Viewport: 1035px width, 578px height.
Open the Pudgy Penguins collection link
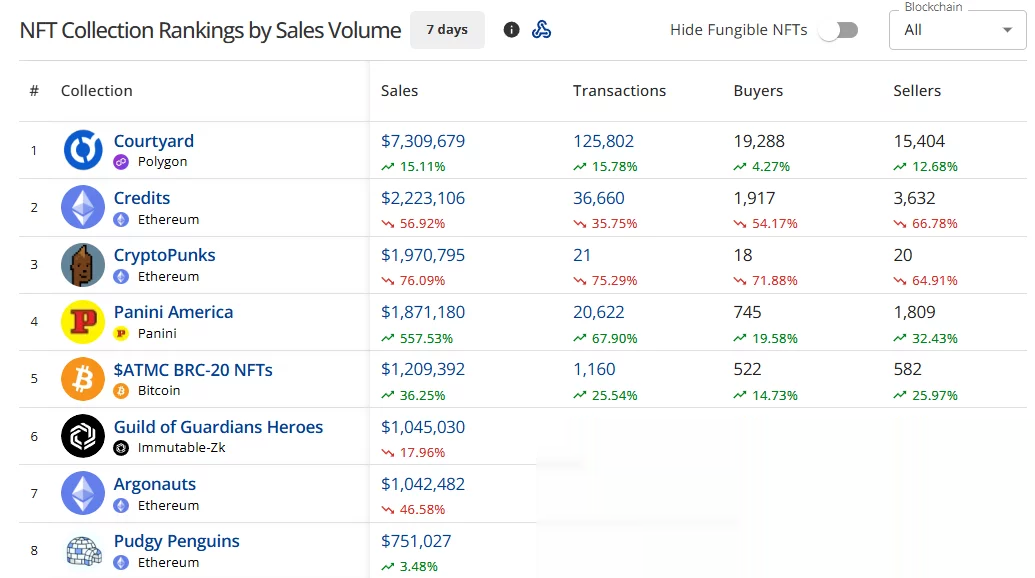[x=176, y=541]
